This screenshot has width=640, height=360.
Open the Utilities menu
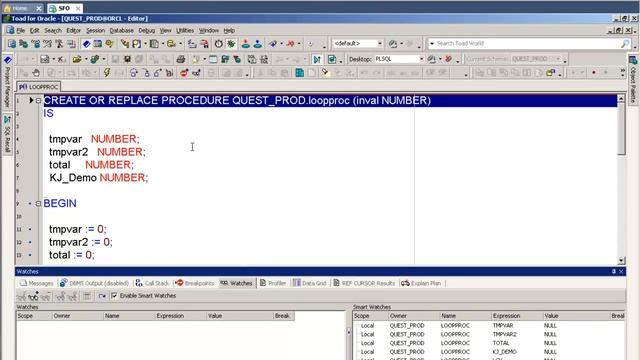tap(185, 31)
